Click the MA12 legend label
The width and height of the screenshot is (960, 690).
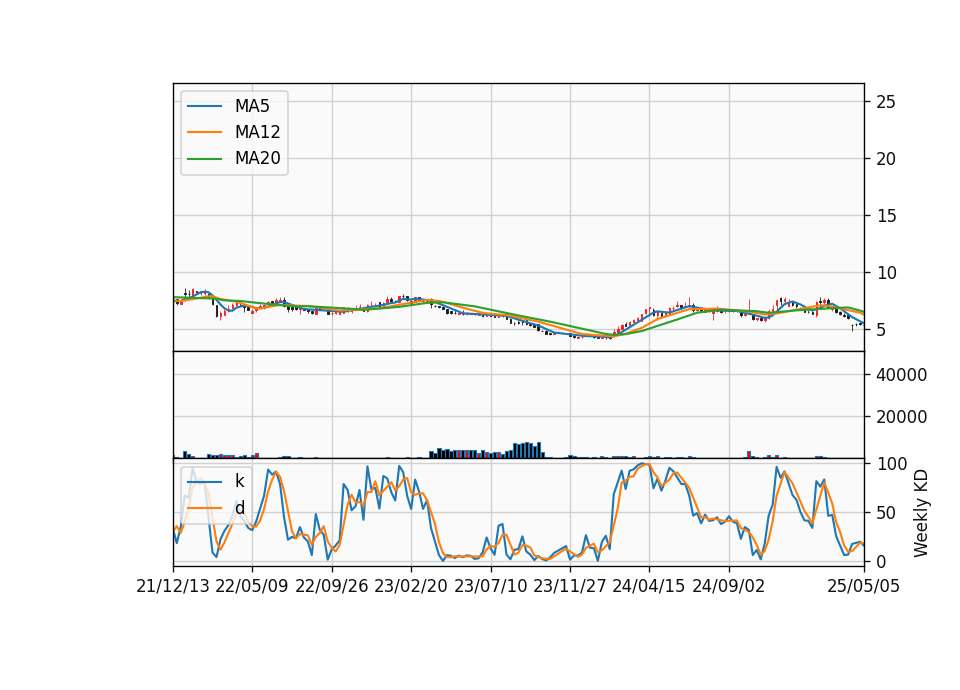258,132
